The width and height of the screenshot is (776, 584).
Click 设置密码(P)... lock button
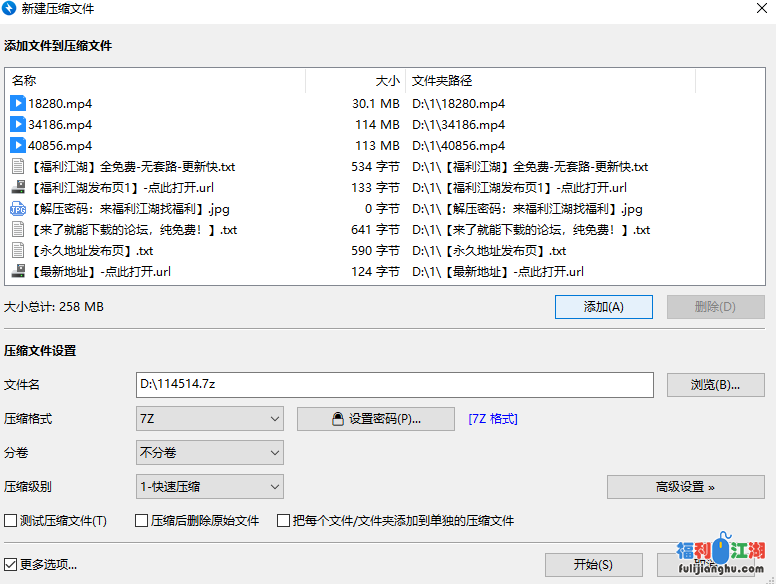coord(376,419)
